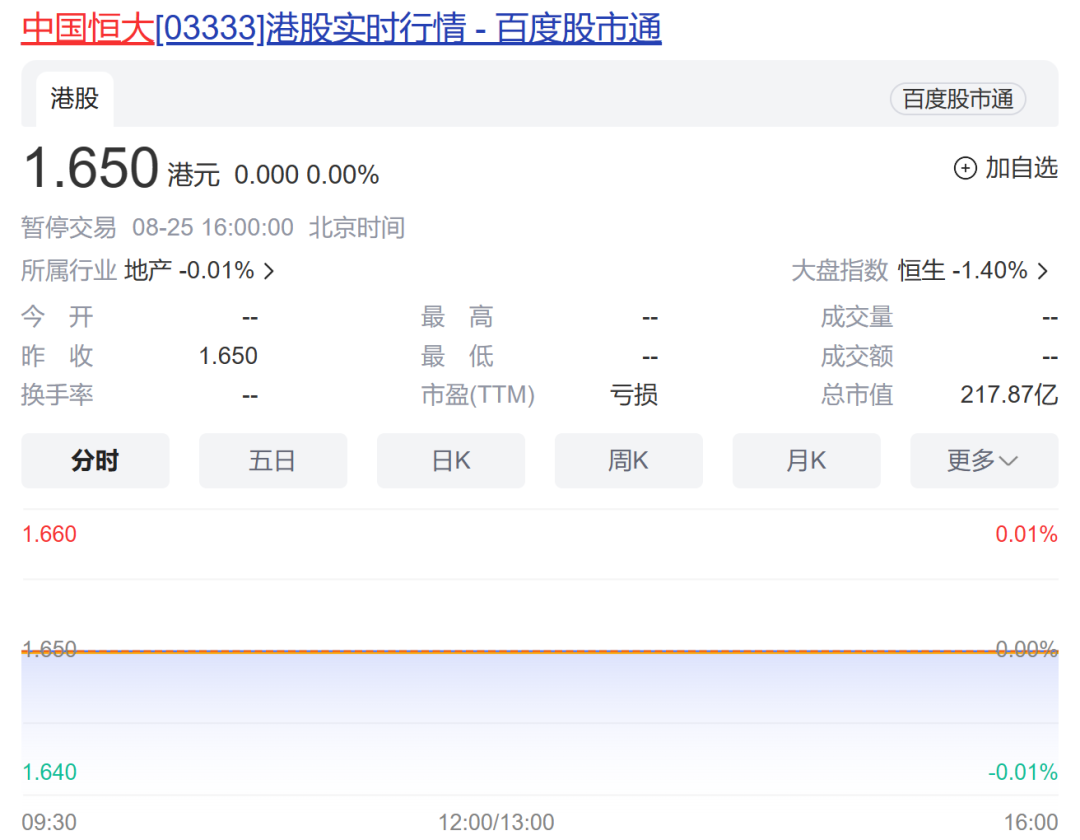This screenshot has height=840, width=1080.
Task: Open the 日K daily candlestick chart
Action: 451,460
